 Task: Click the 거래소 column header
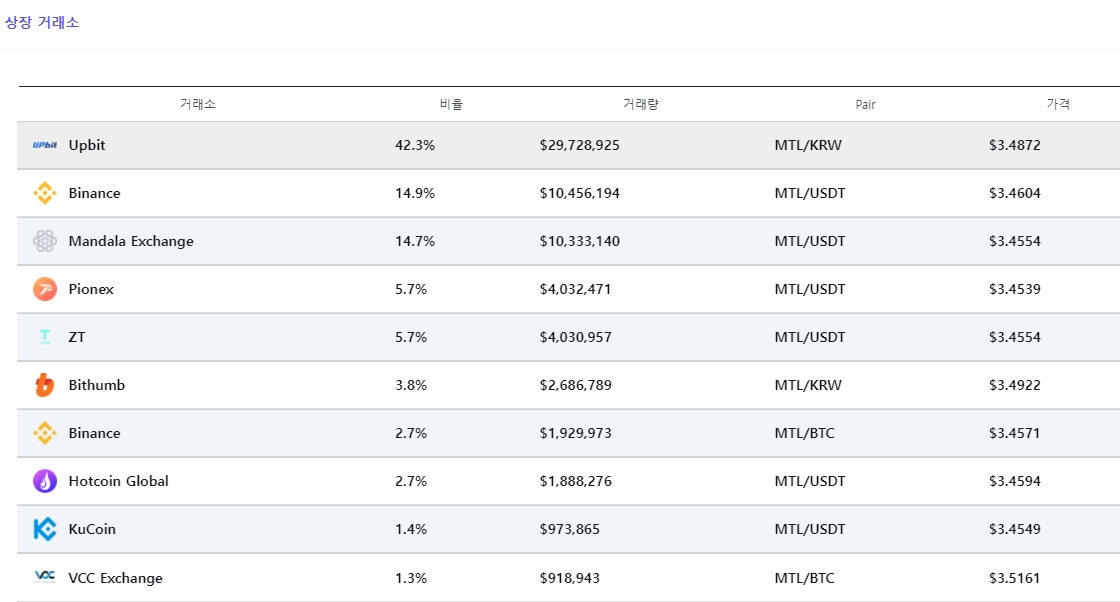tap(197, 104)
